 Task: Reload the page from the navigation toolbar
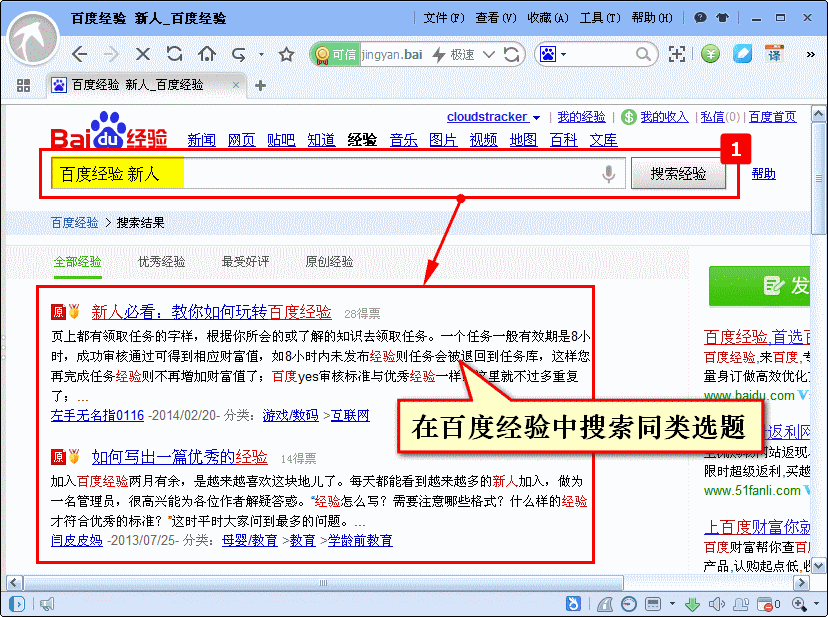tap(174, 54)
